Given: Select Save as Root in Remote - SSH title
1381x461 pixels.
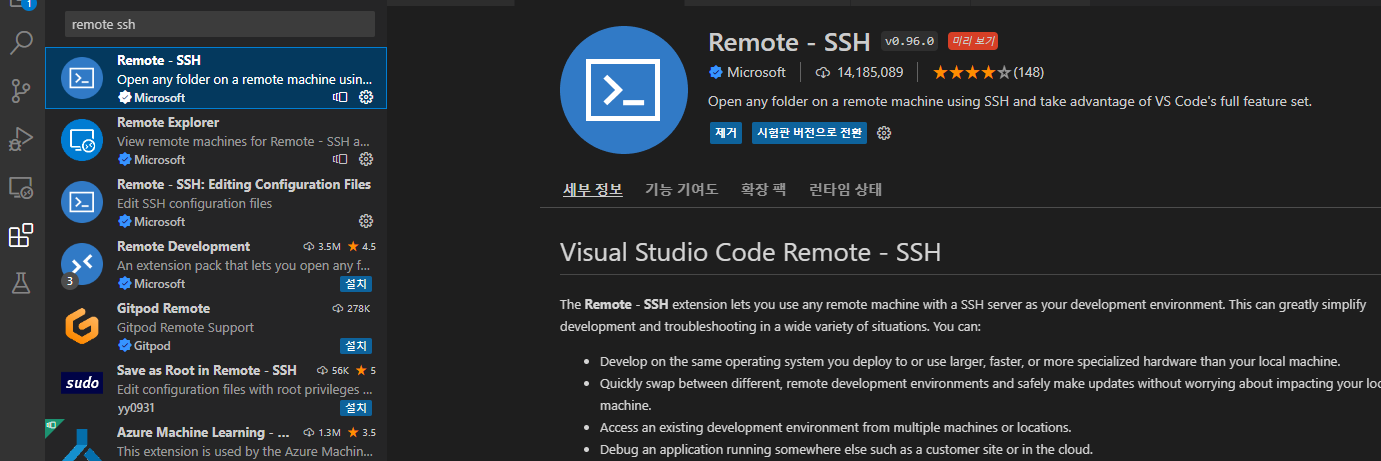Looking at the screenshot, I should [x=207, y=370].
